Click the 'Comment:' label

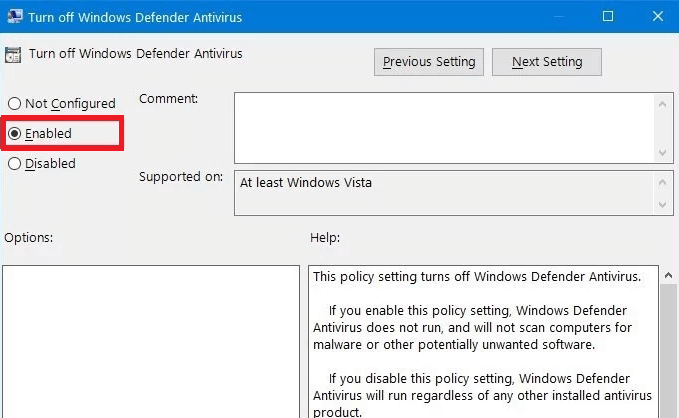pyautogui.click(x=168, y=99)
